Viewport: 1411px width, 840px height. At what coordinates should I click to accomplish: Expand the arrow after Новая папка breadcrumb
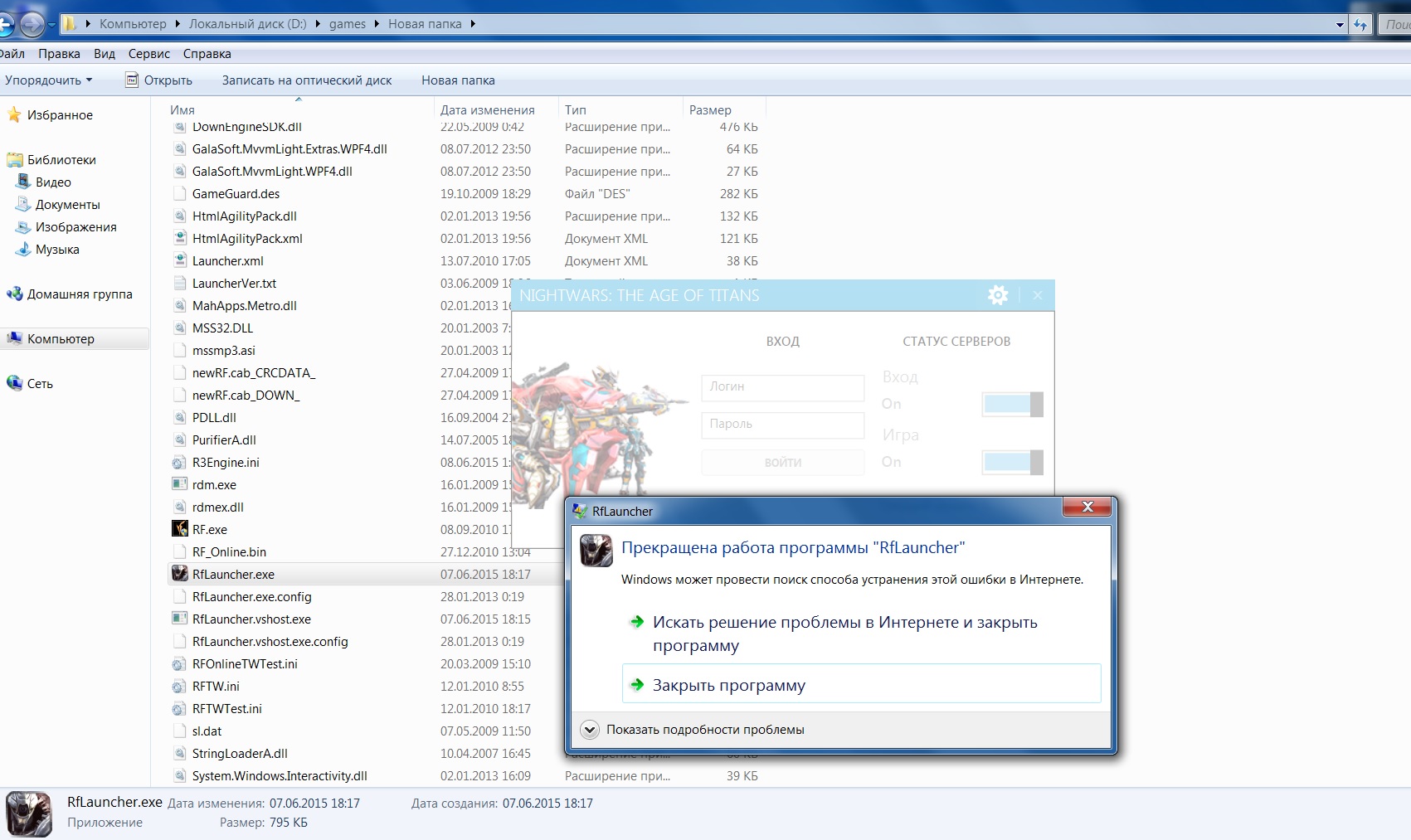point(473,24)
